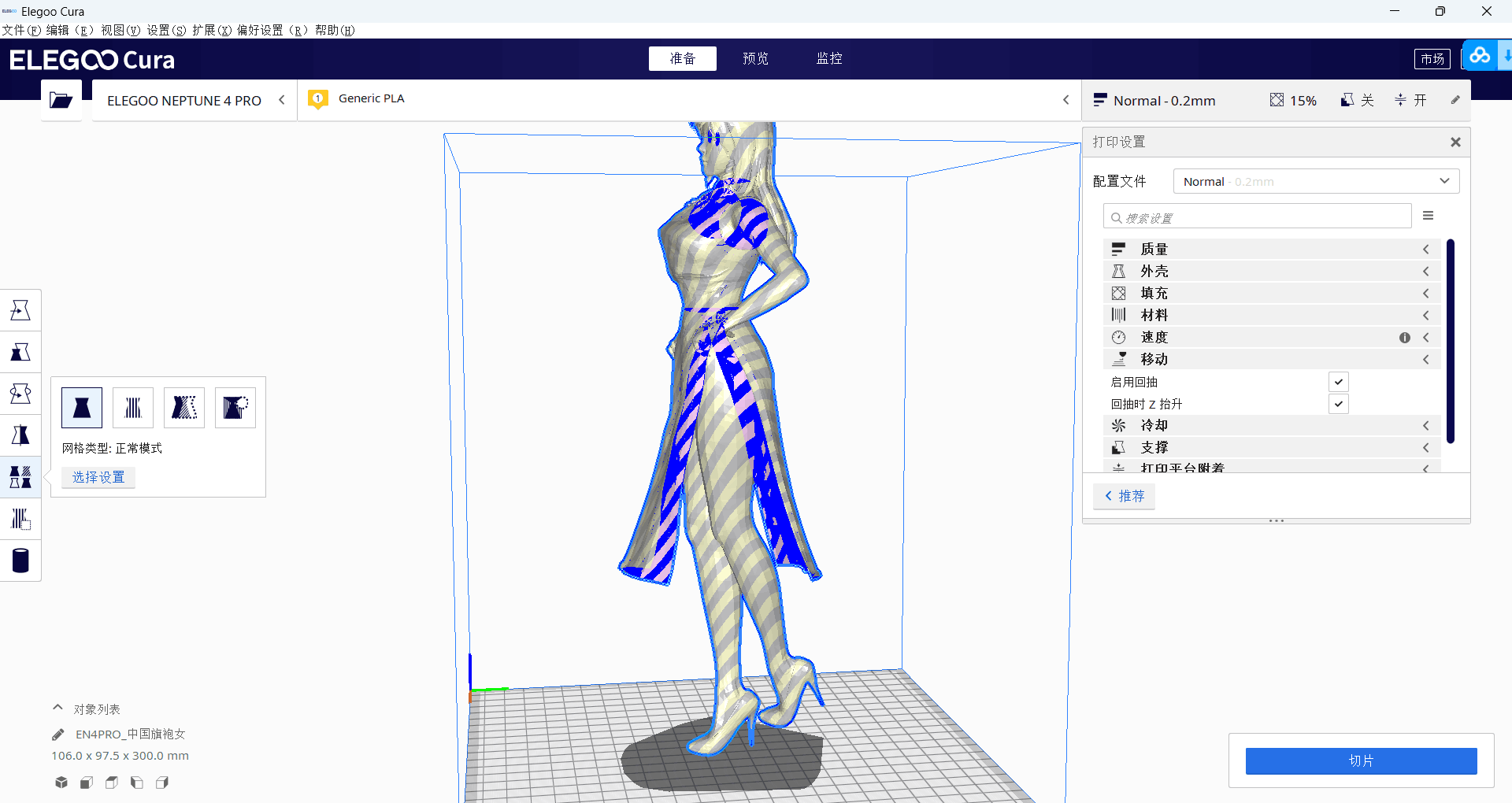Screen dimensions: 1512x803
Task: Switch to the 监控 stage tab
Action: [x=829, y=58]
